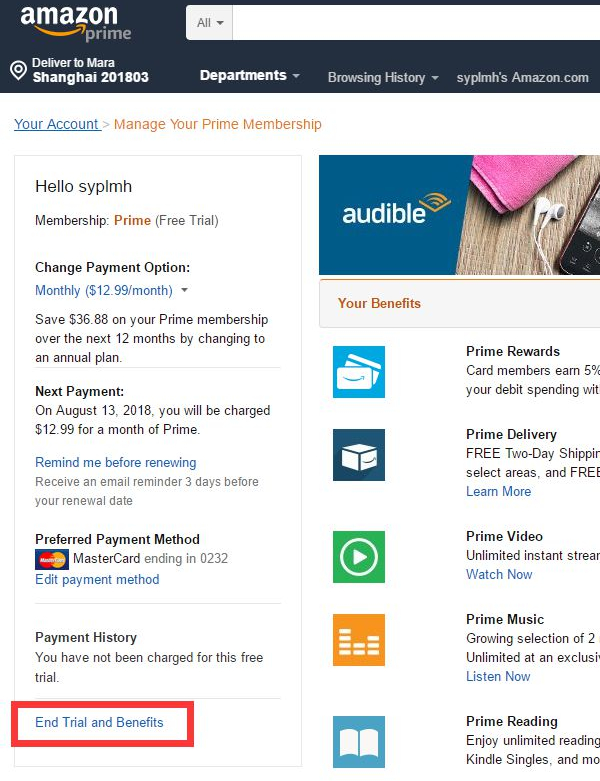Viewport: 600px width, 781px height.
Task: Go to Your Account breadcrumb link
Action: point(57,124)
